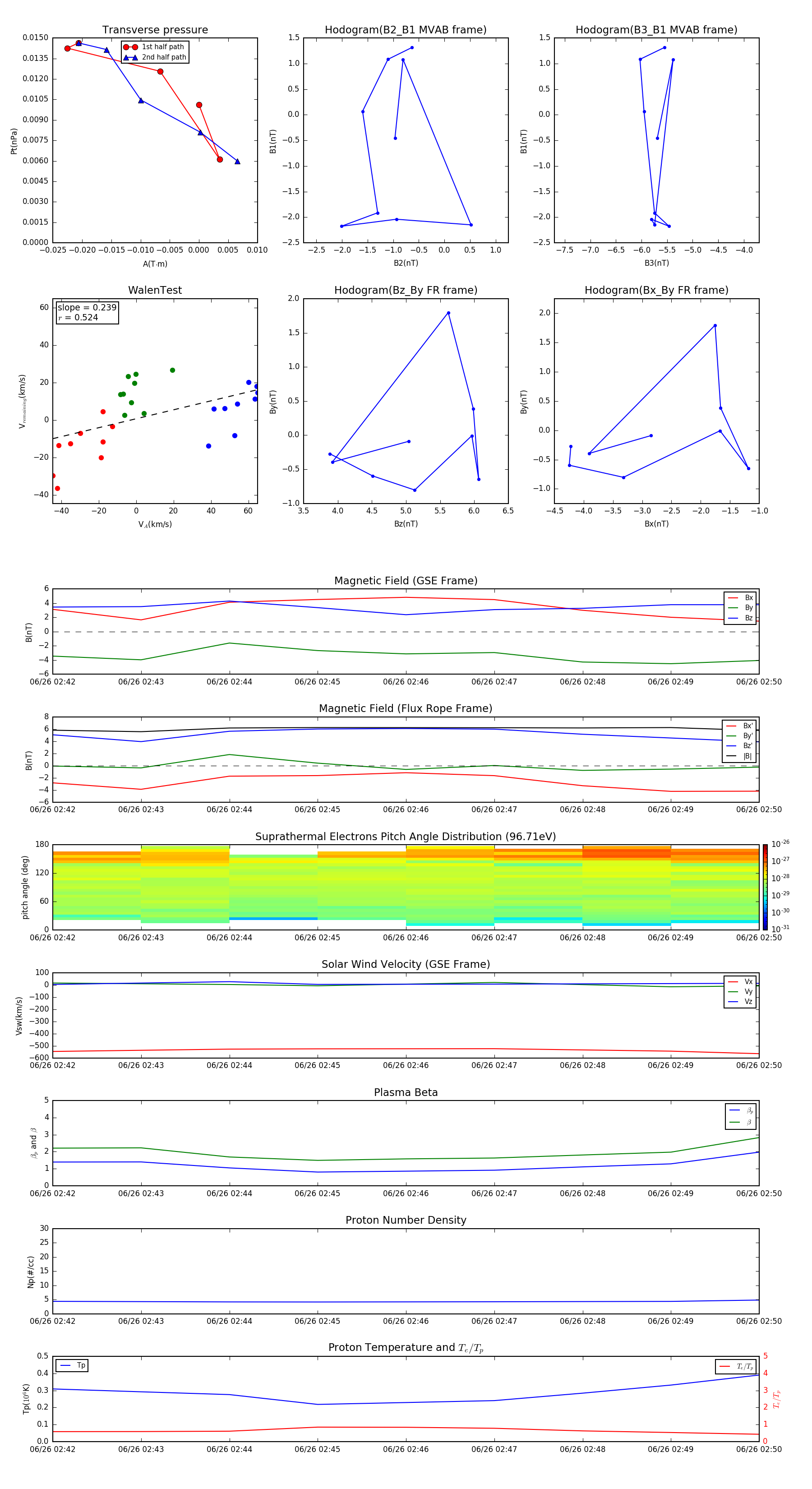Select 'Vy' in the solar wind legend
The width and height of the screenshot is (812, 1489).
[740, 992]
